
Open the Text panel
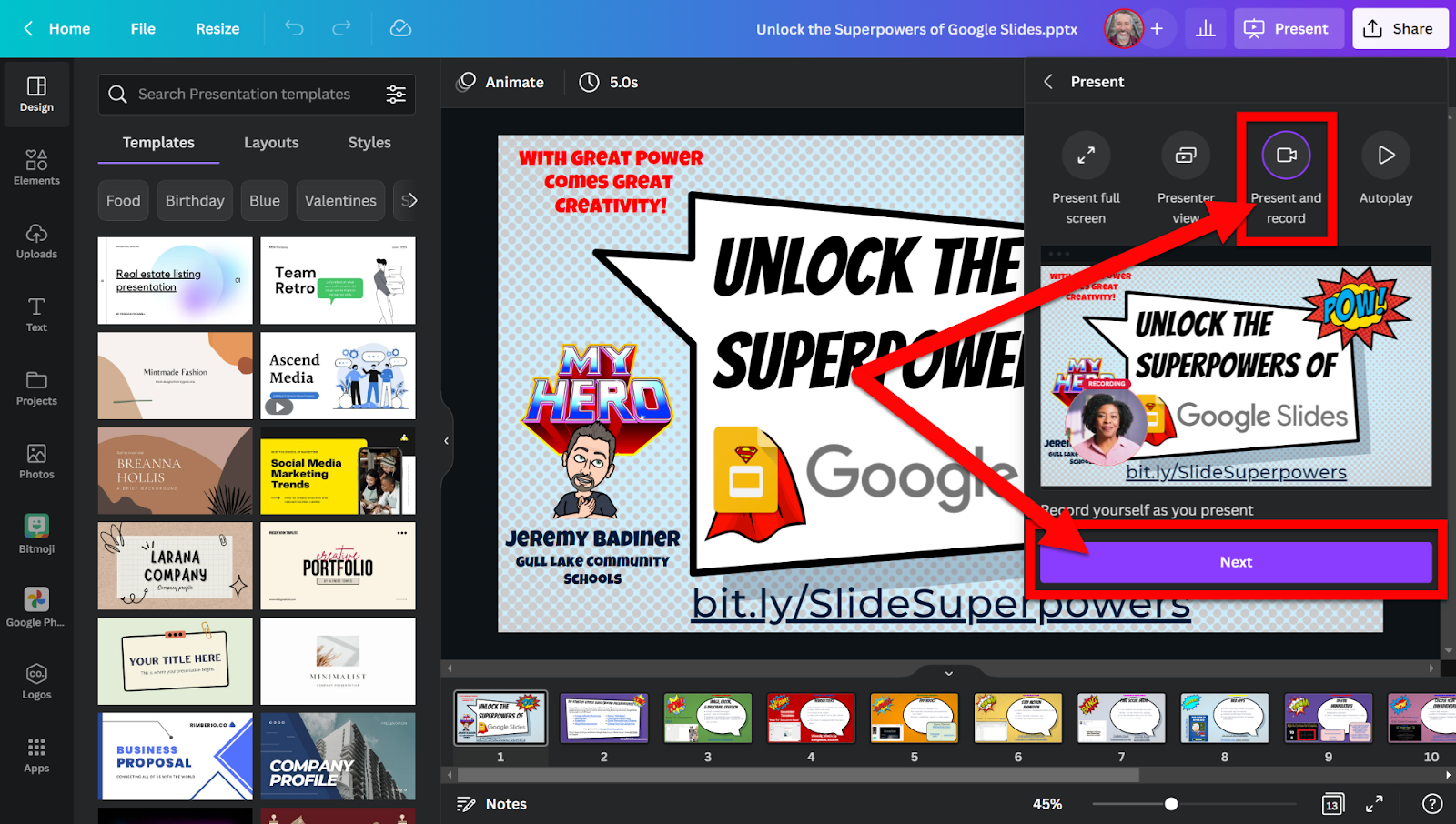pyautogui.click(x=36, y=315)
